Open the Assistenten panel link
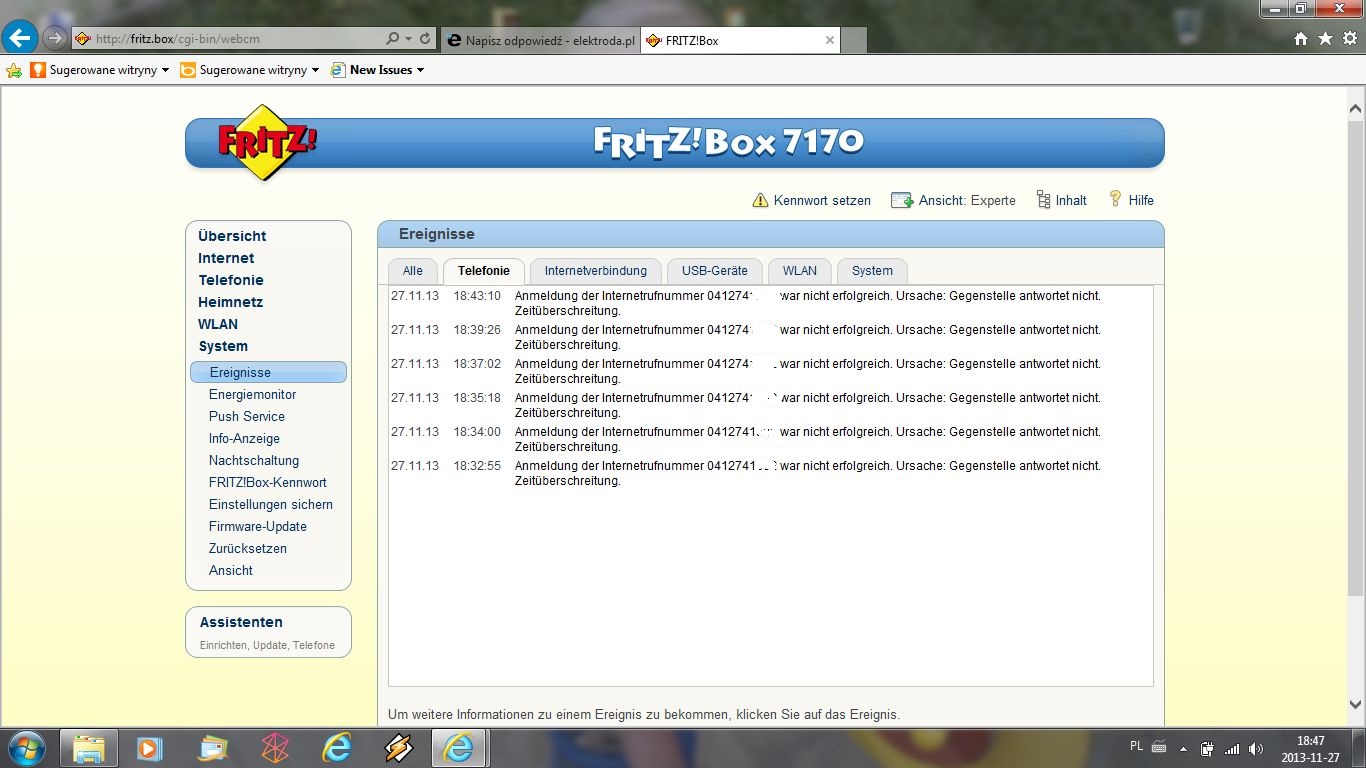The image size is (1366, 768). [241, 622]
